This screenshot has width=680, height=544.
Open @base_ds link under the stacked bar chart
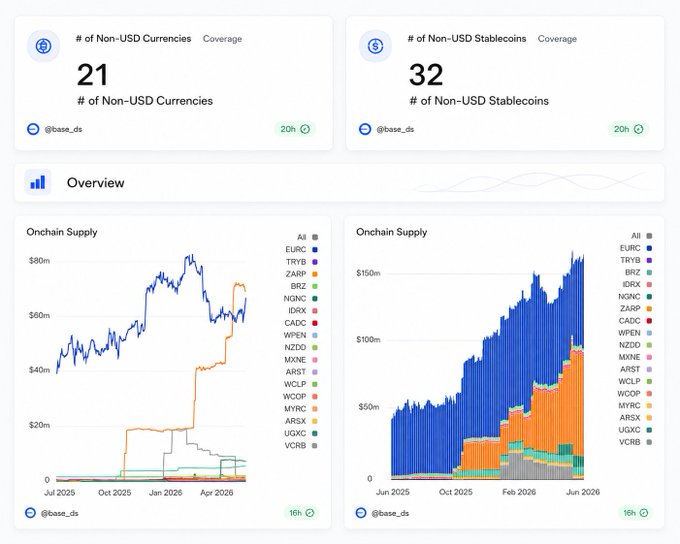(390, 513)
